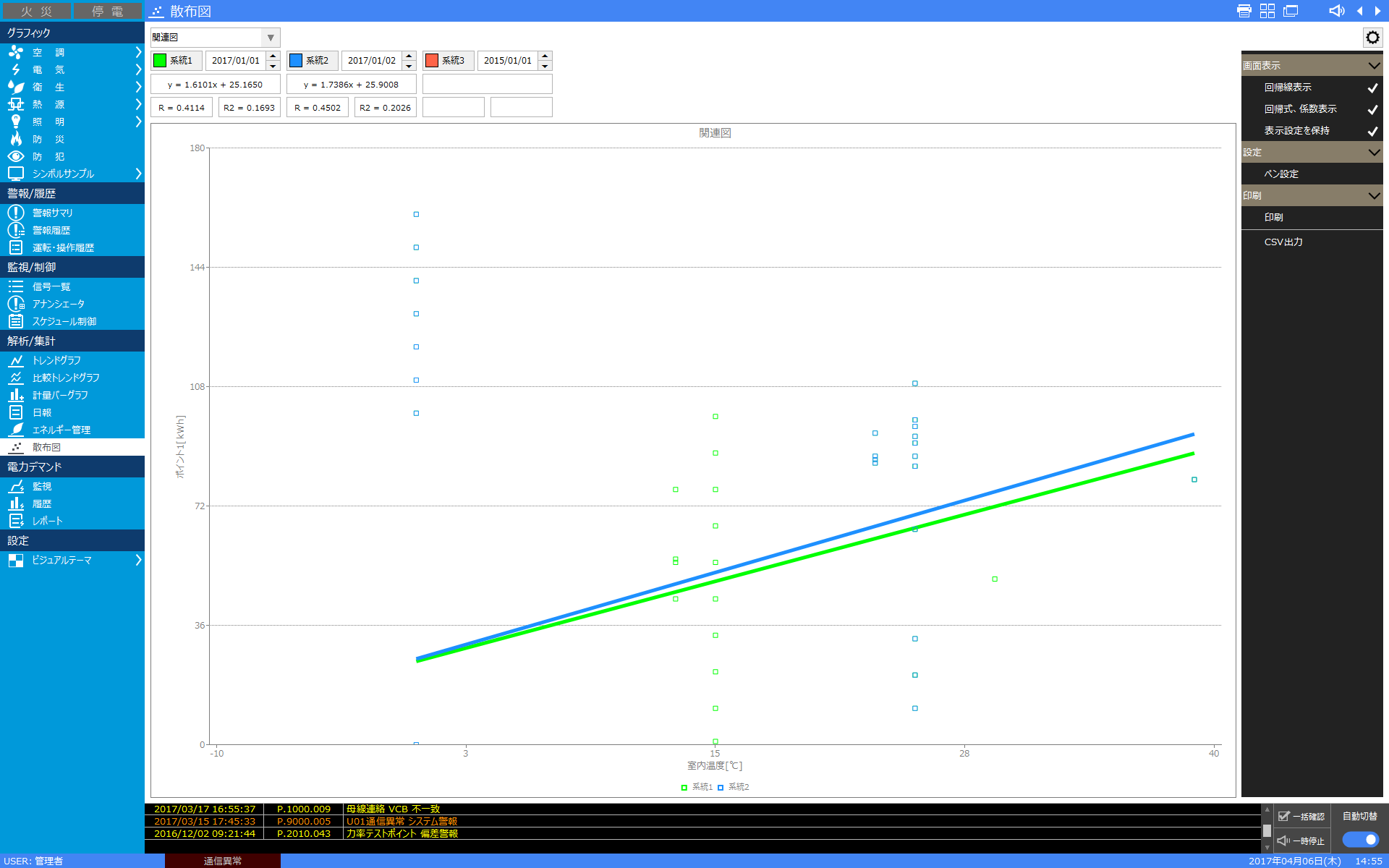Click the 一時停止 mute button
The height and width of the screenshot is (868, 1389).
[1301, 841]
